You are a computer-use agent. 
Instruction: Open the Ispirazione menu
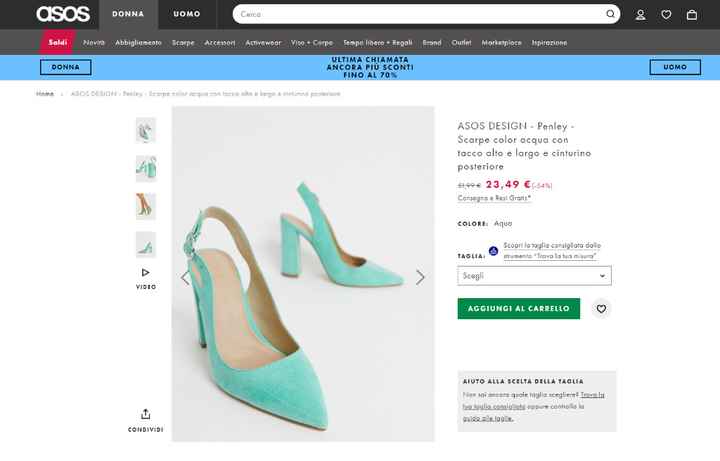coord(549,43)
